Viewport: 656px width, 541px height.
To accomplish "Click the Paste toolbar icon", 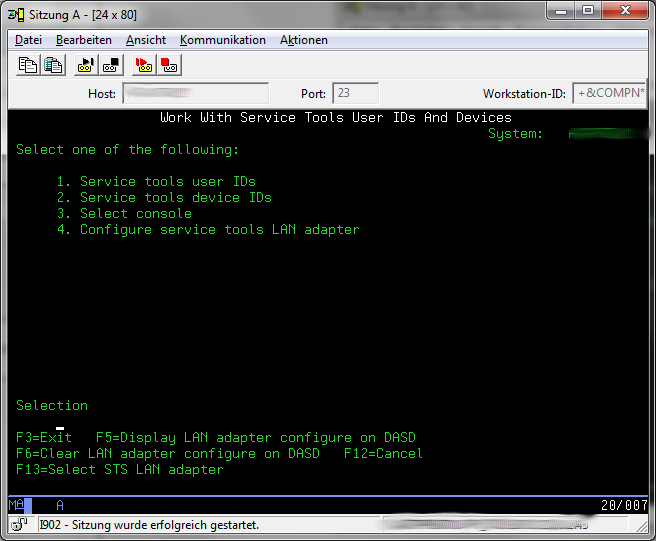I will tap(53, 65).
